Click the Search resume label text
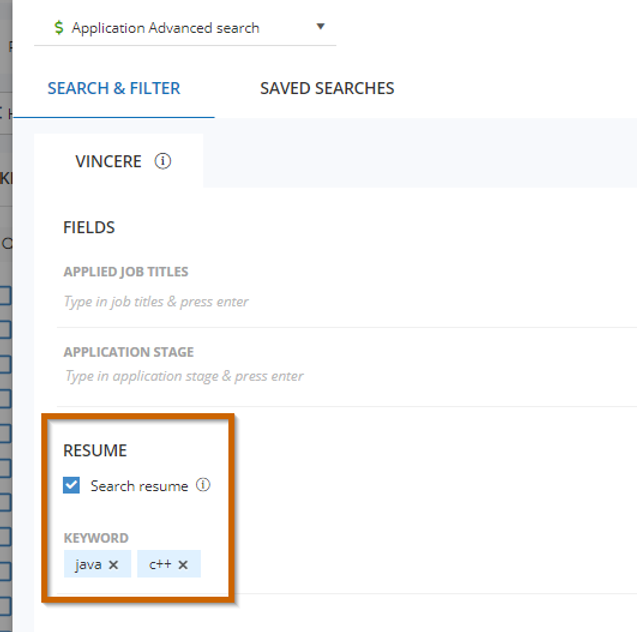The image size is (637, 632). [x=139, y=486]
